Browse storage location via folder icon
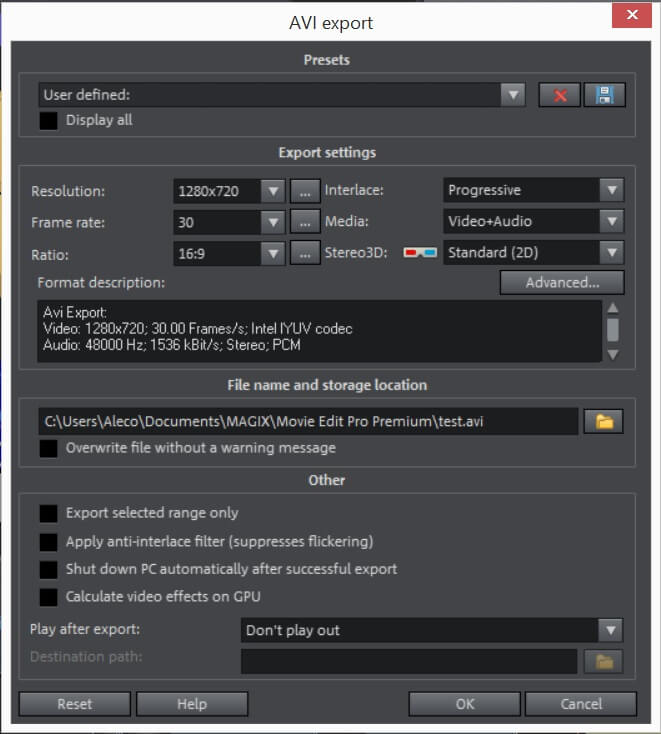The height and width of the screenshot is (734, 661). tap(603, 421)
